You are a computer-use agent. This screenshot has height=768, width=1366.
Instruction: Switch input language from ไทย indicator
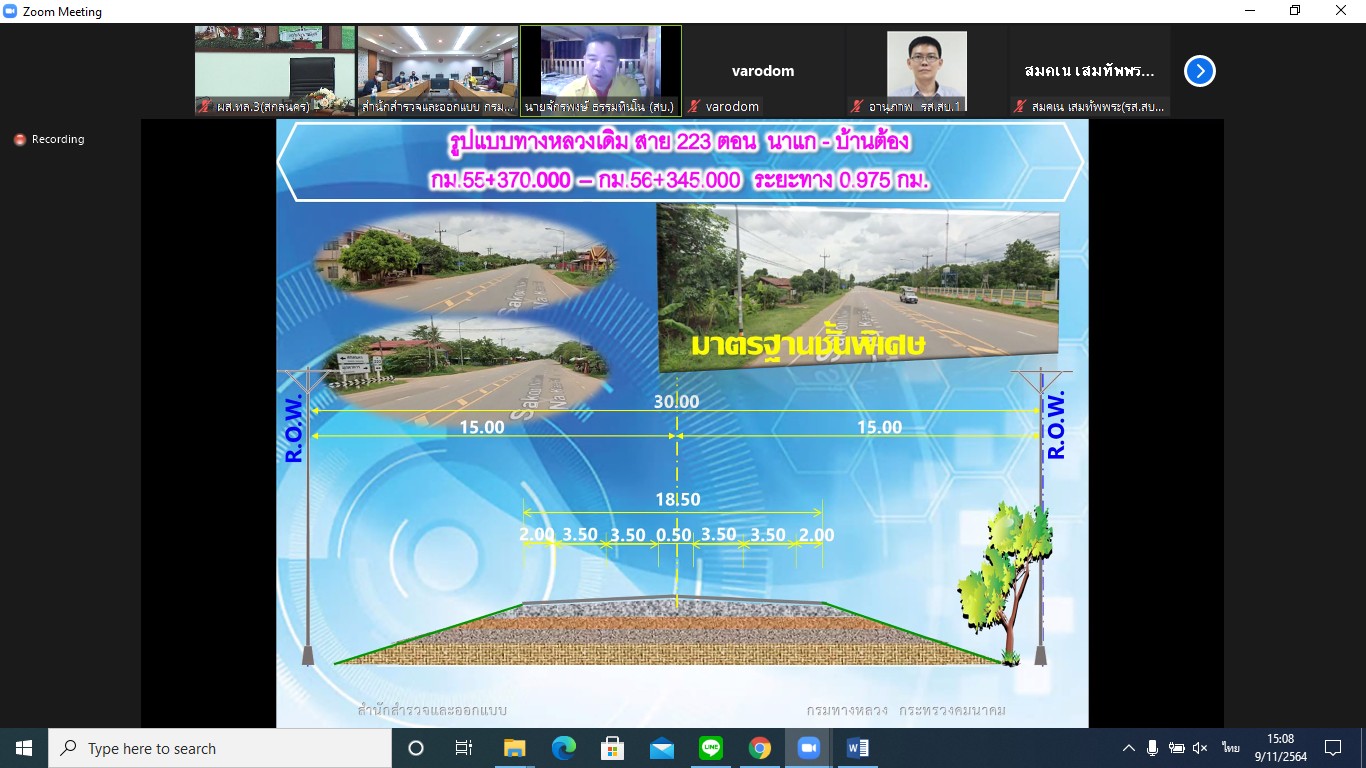(x=1230, y=748)
